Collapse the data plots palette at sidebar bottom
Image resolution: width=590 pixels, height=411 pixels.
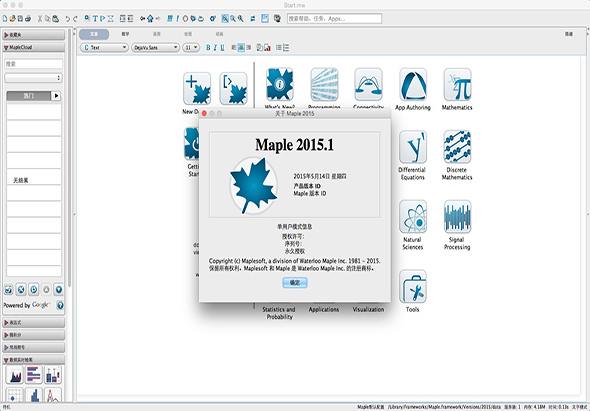coord(33,360)
